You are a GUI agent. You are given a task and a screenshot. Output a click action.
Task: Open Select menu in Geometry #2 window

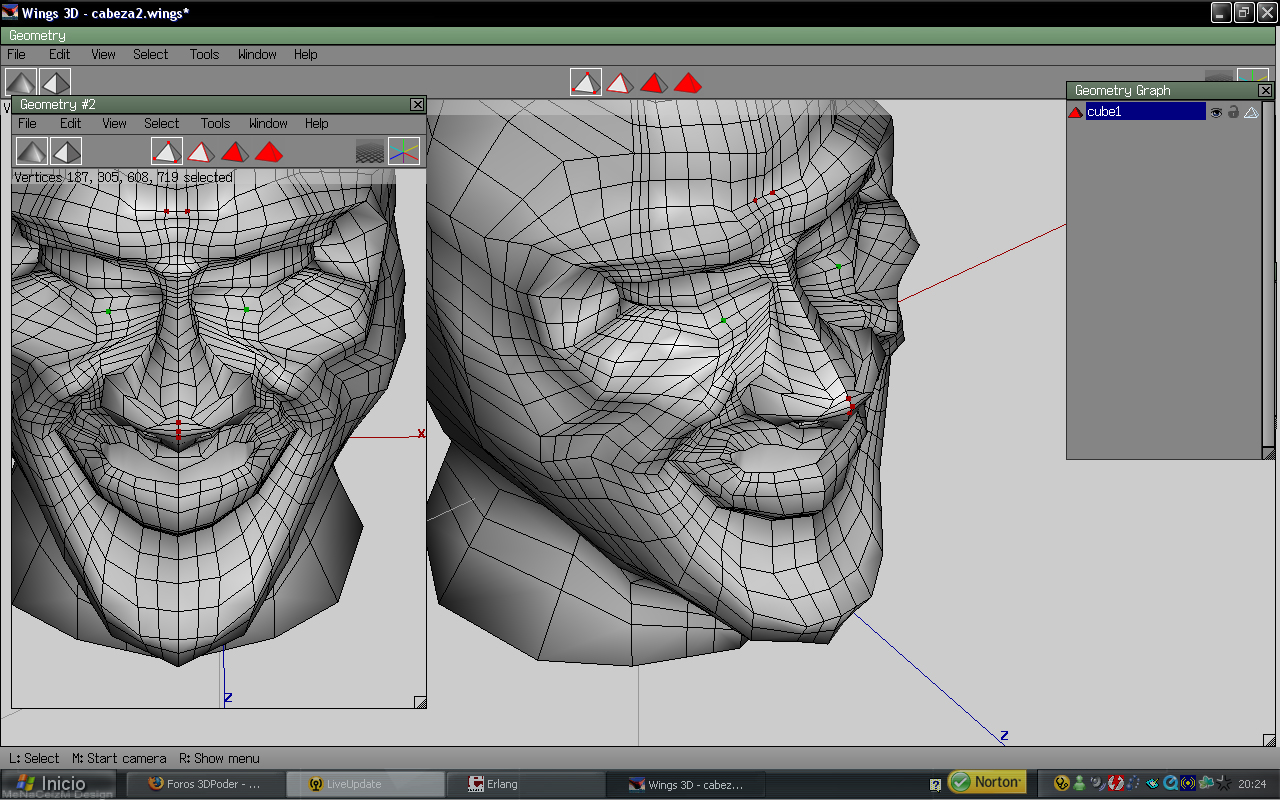(161, 123)
